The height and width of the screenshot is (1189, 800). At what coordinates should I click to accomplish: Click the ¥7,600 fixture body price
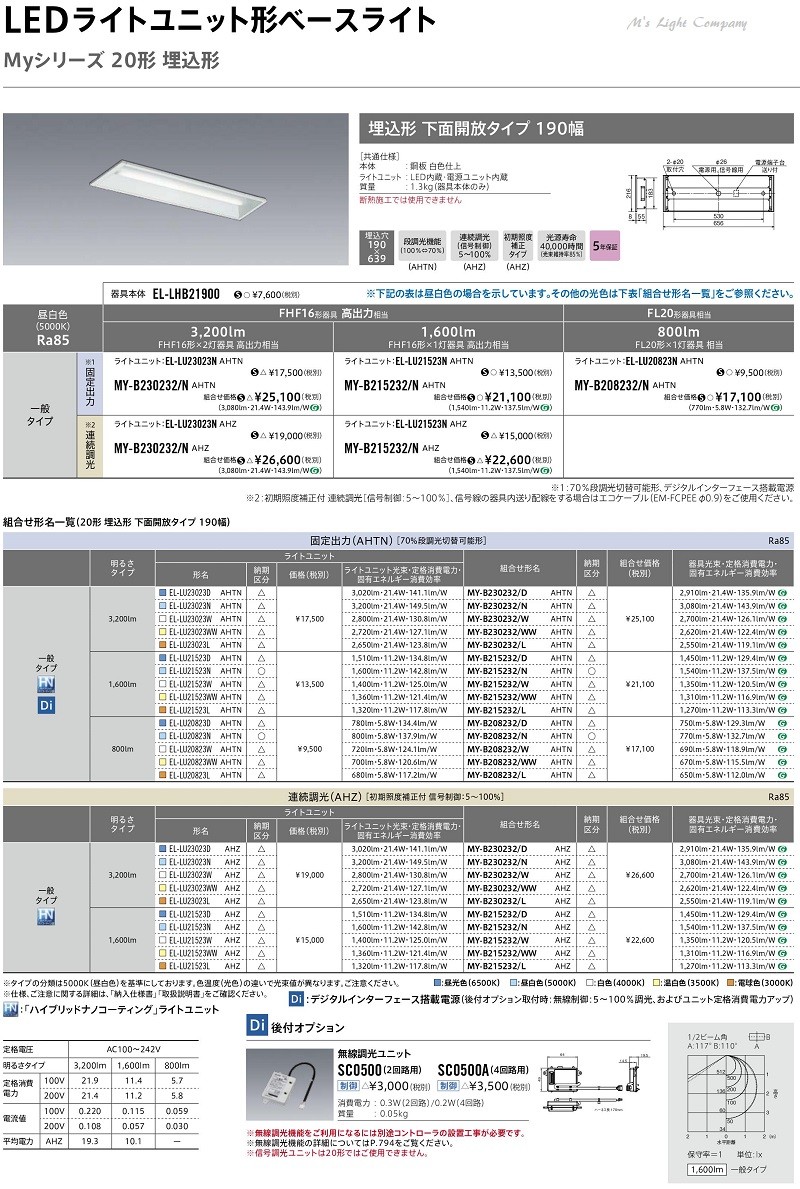(x=275, y=295)
